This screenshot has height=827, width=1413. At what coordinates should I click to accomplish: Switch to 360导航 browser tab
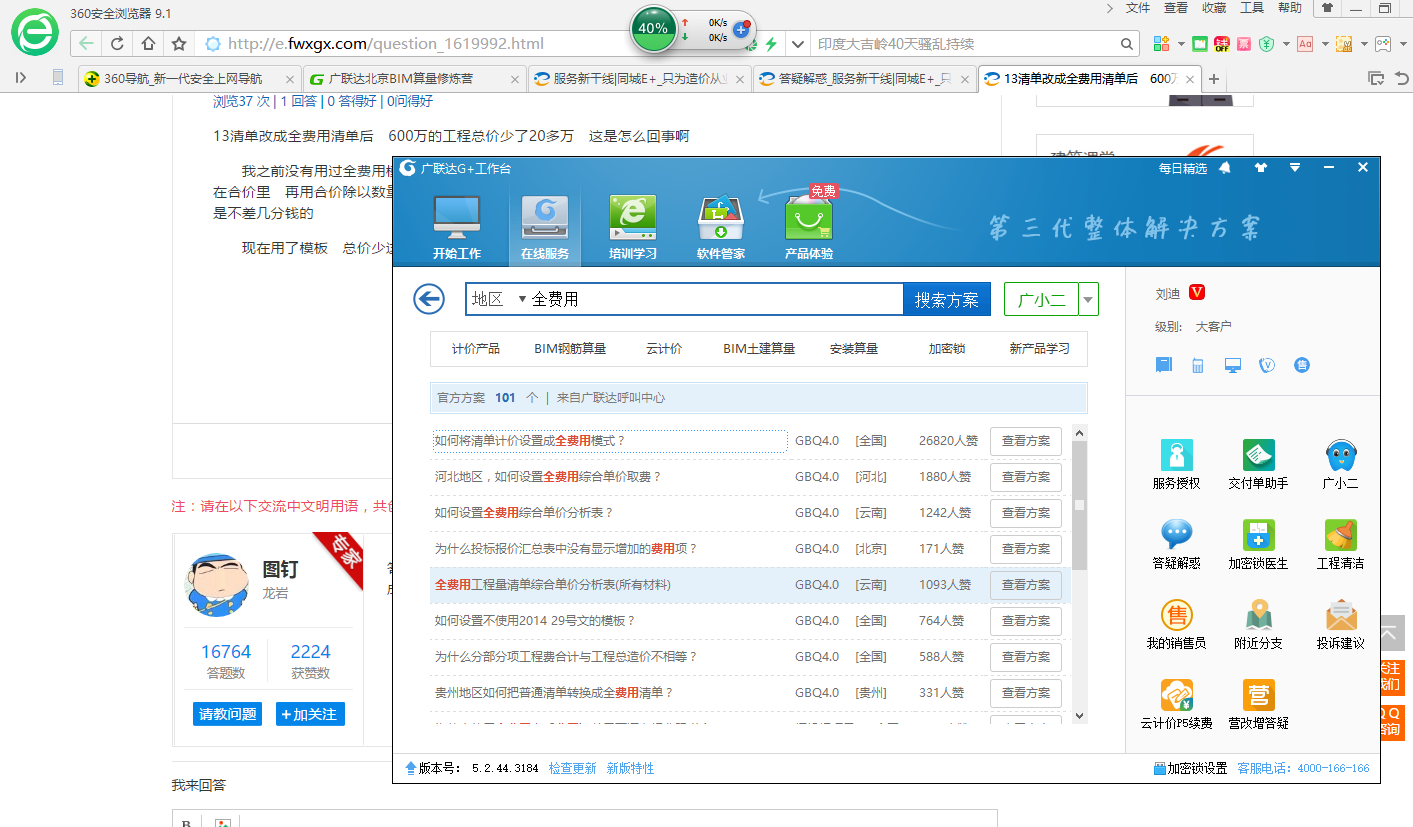(x=190, y=78)
